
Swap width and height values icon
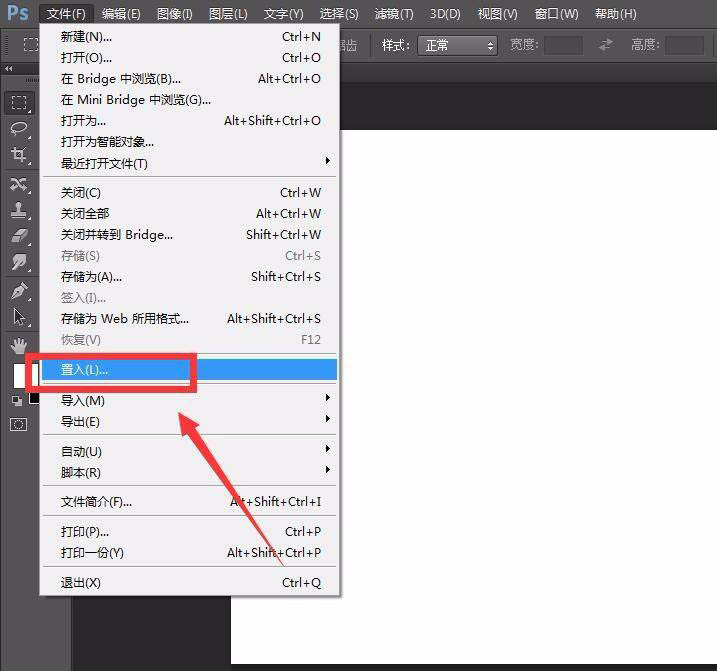(606, 45)
